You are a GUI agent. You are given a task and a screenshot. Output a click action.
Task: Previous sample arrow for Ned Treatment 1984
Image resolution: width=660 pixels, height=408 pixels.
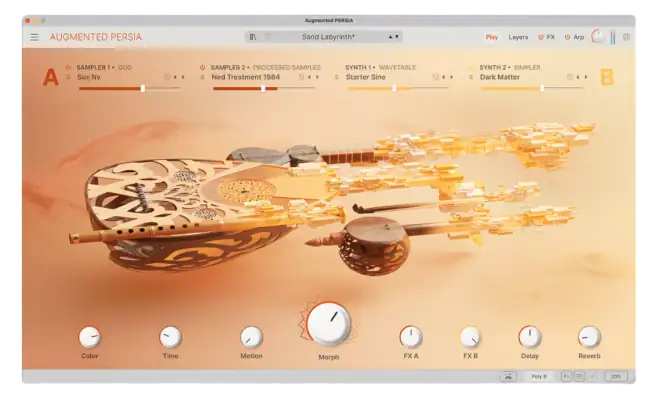click(310, 77)
